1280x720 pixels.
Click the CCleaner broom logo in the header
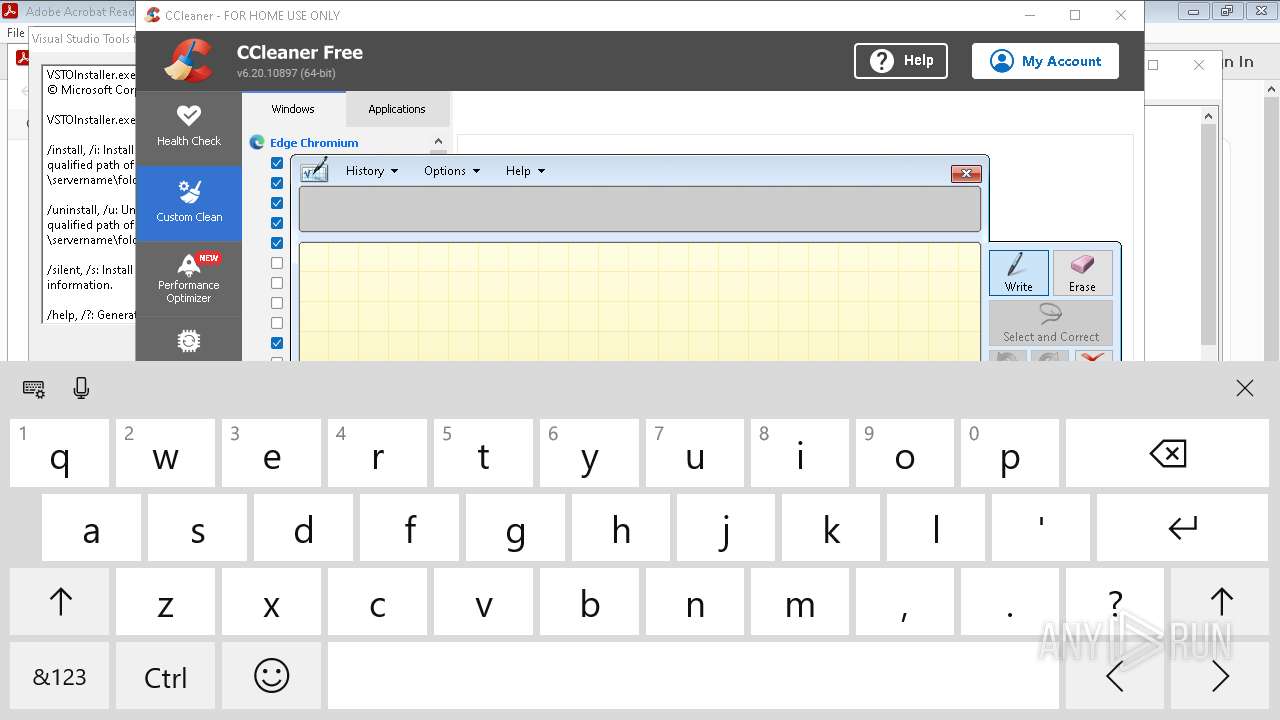tap(189, 60)
